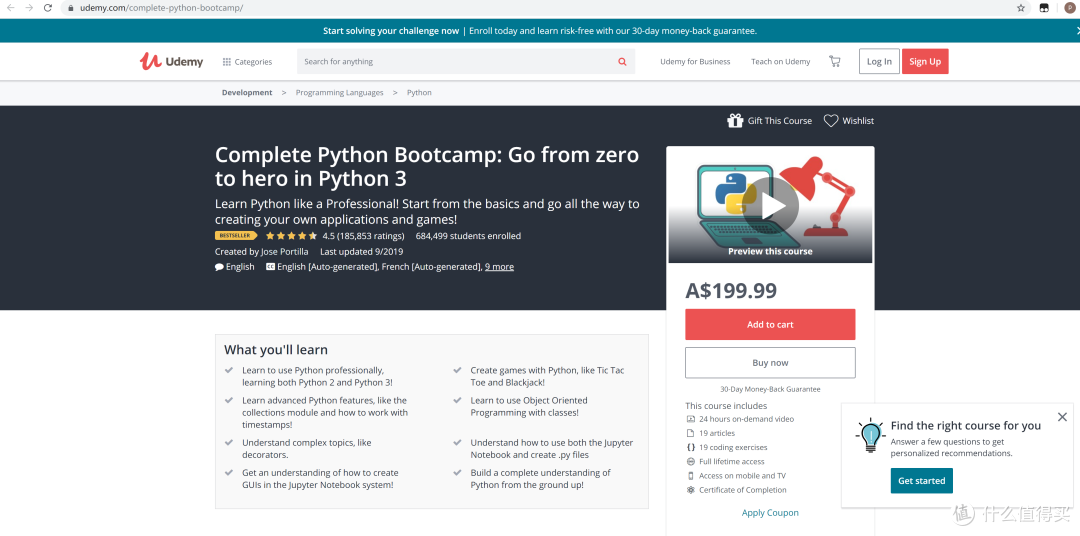The height and width of the screenshot is (536, 1080).
Task: Close the course recommendation popup
Action: [x=1062, y=417]
